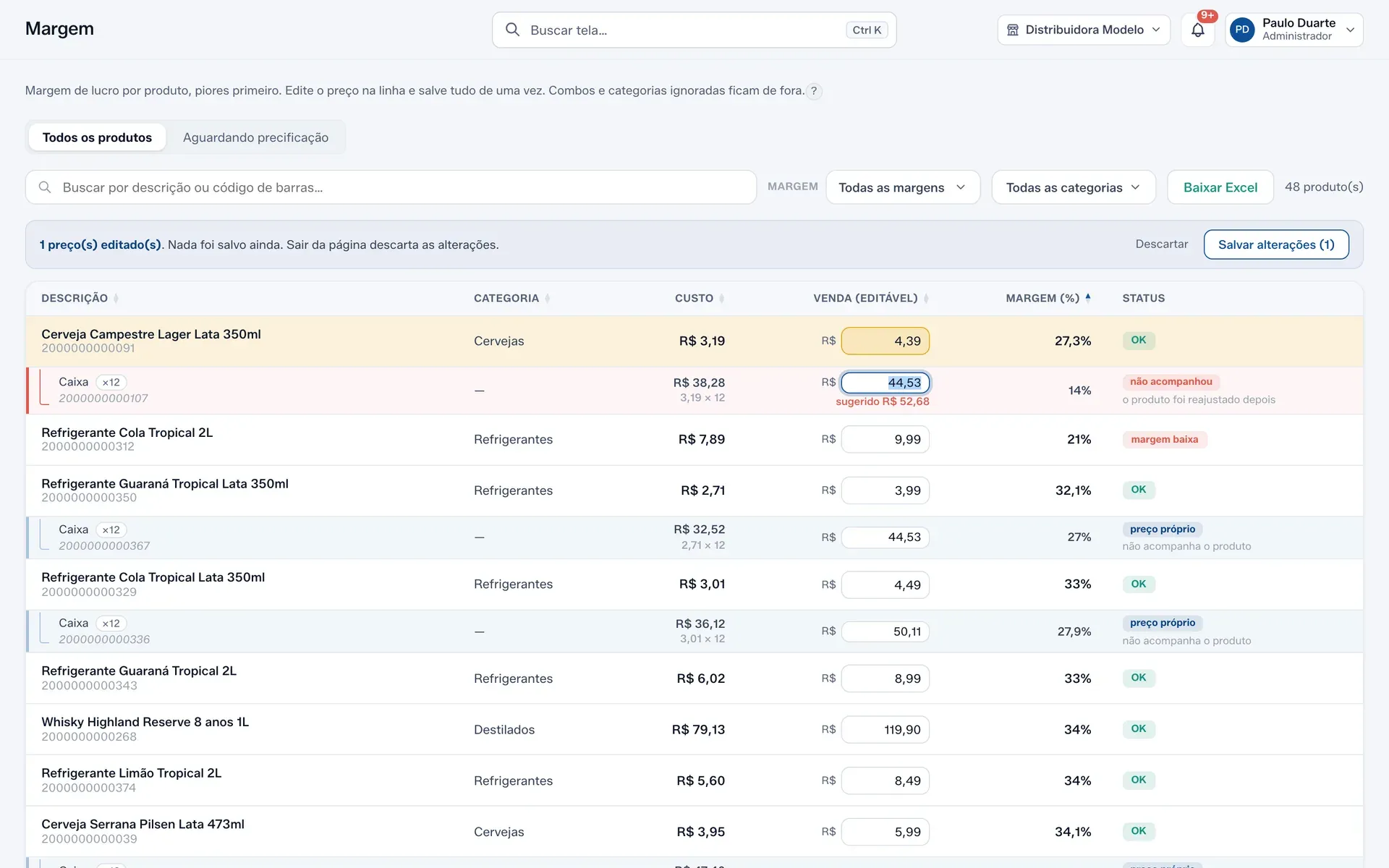Click Baixar Excel button
Viewport: 1389px width, 868px height.
(x=1220, y=187)
